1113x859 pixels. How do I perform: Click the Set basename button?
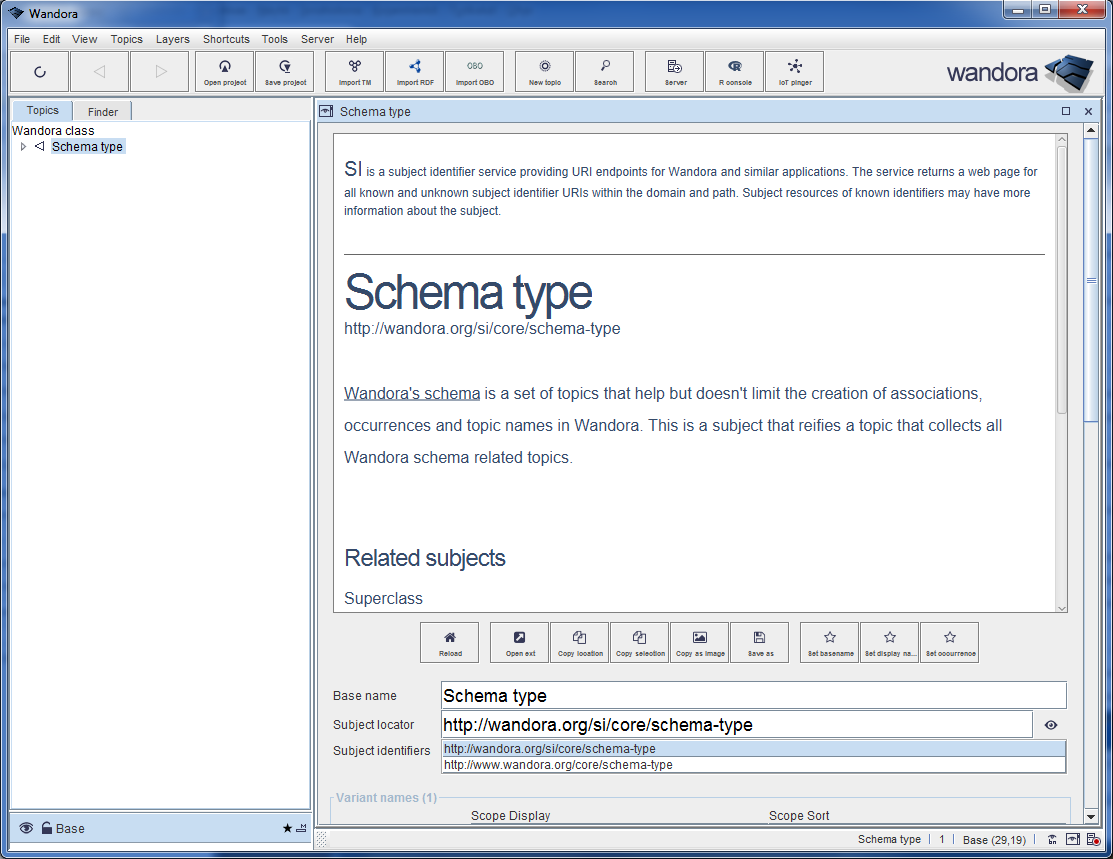coord(829,642)
